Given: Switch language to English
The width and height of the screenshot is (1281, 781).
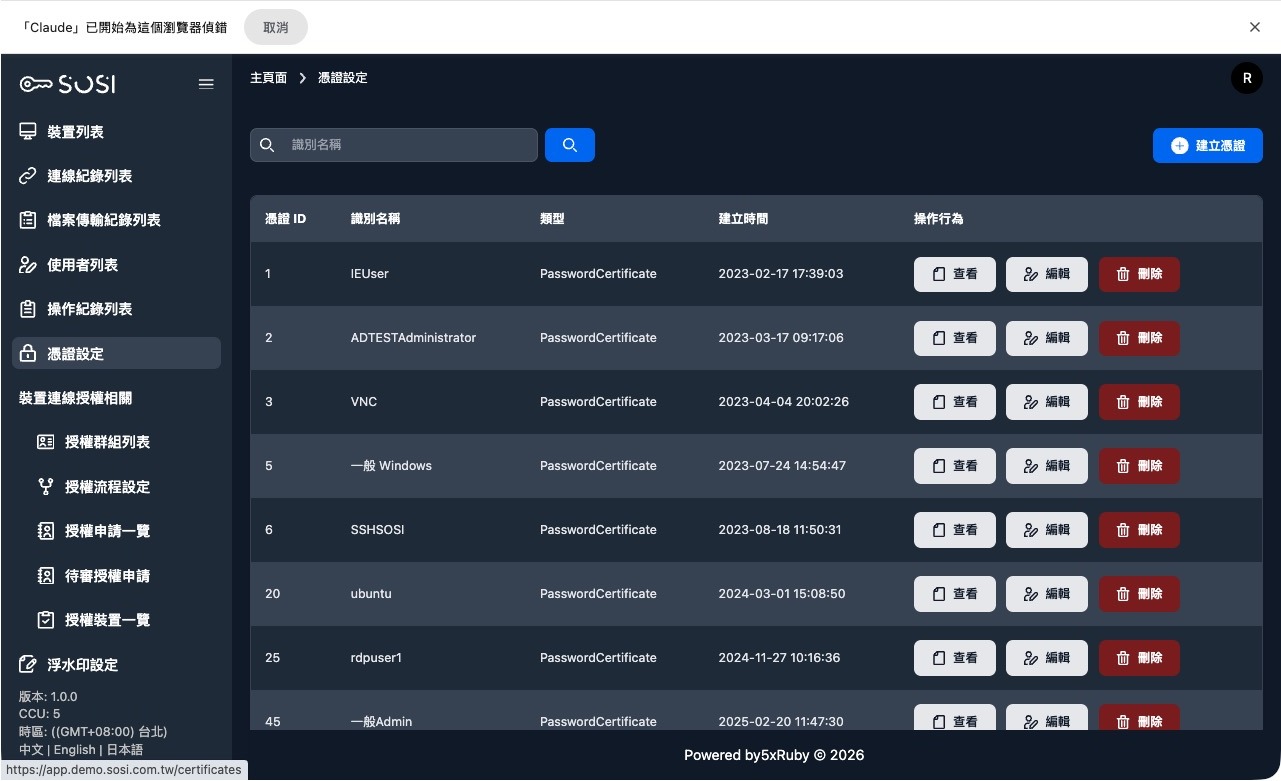Looking at the screenshot, I should pos(75,750).
